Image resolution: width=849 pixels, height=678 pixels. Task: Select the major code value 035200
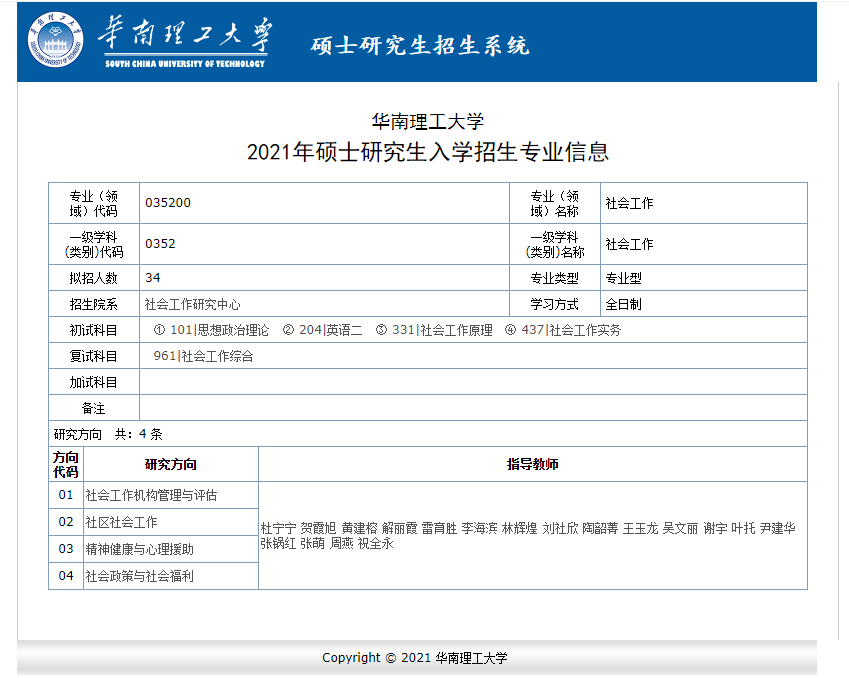click(168, 203)
